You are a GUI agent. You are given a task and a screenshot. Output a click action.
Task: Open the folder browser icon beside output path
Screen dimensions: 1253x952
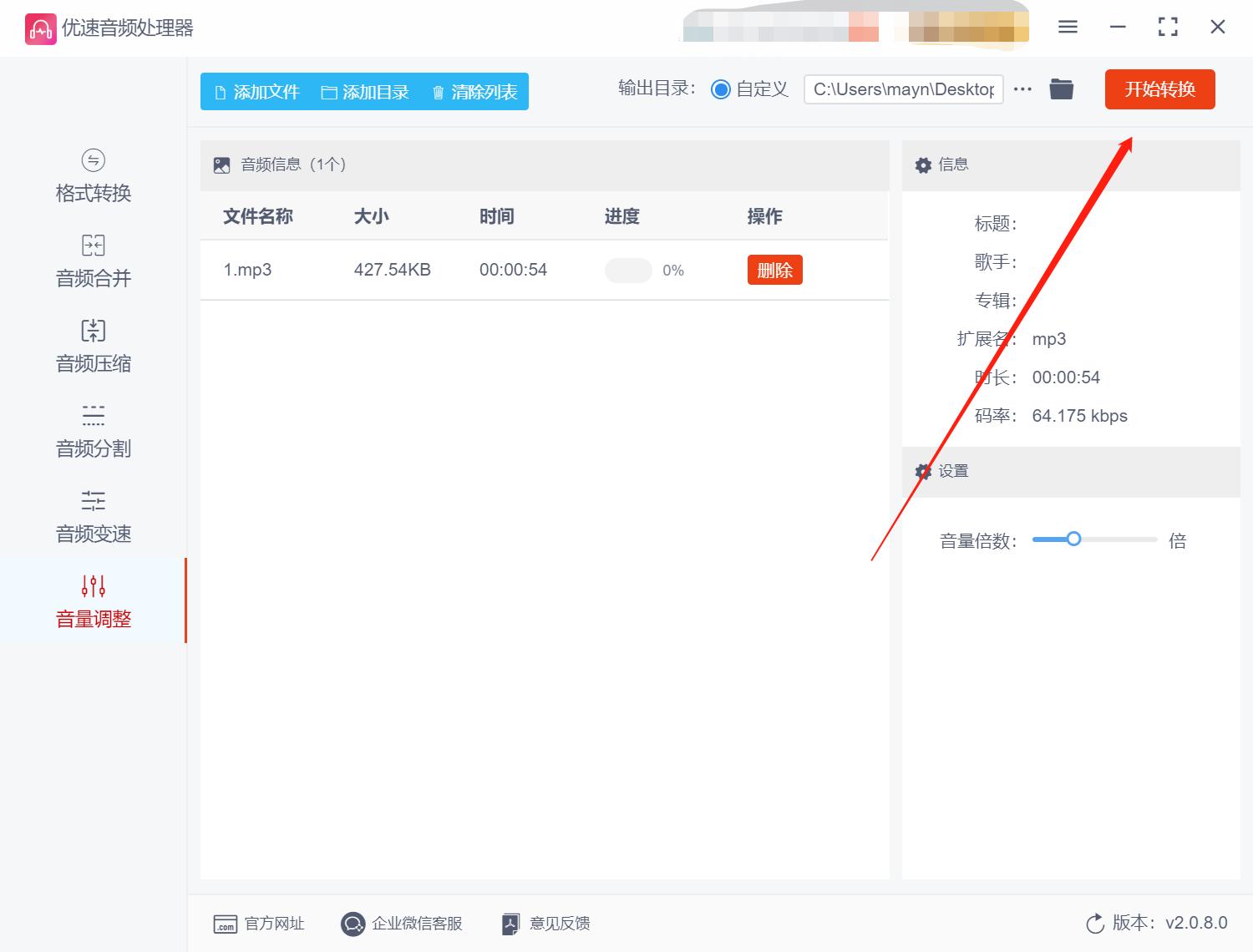coord(1061,89)
